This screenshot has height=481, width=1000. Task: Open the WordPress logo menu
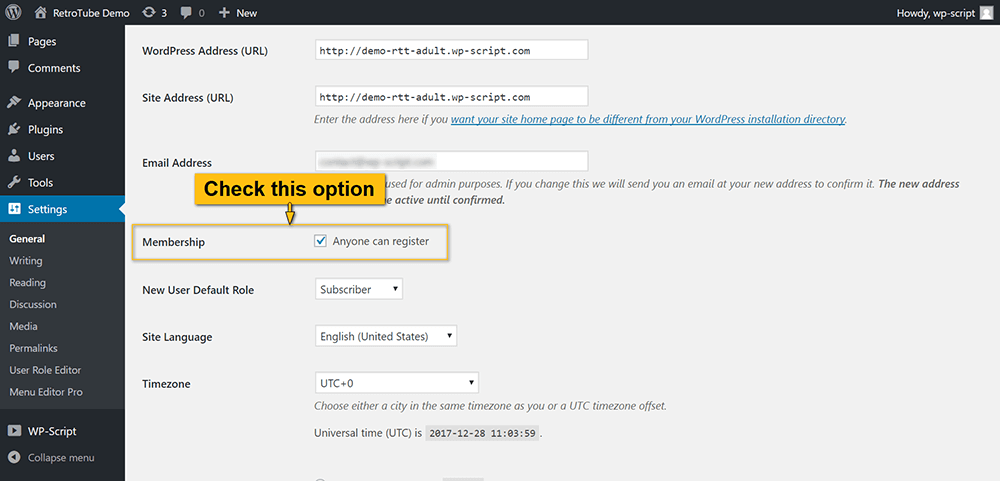13,12
